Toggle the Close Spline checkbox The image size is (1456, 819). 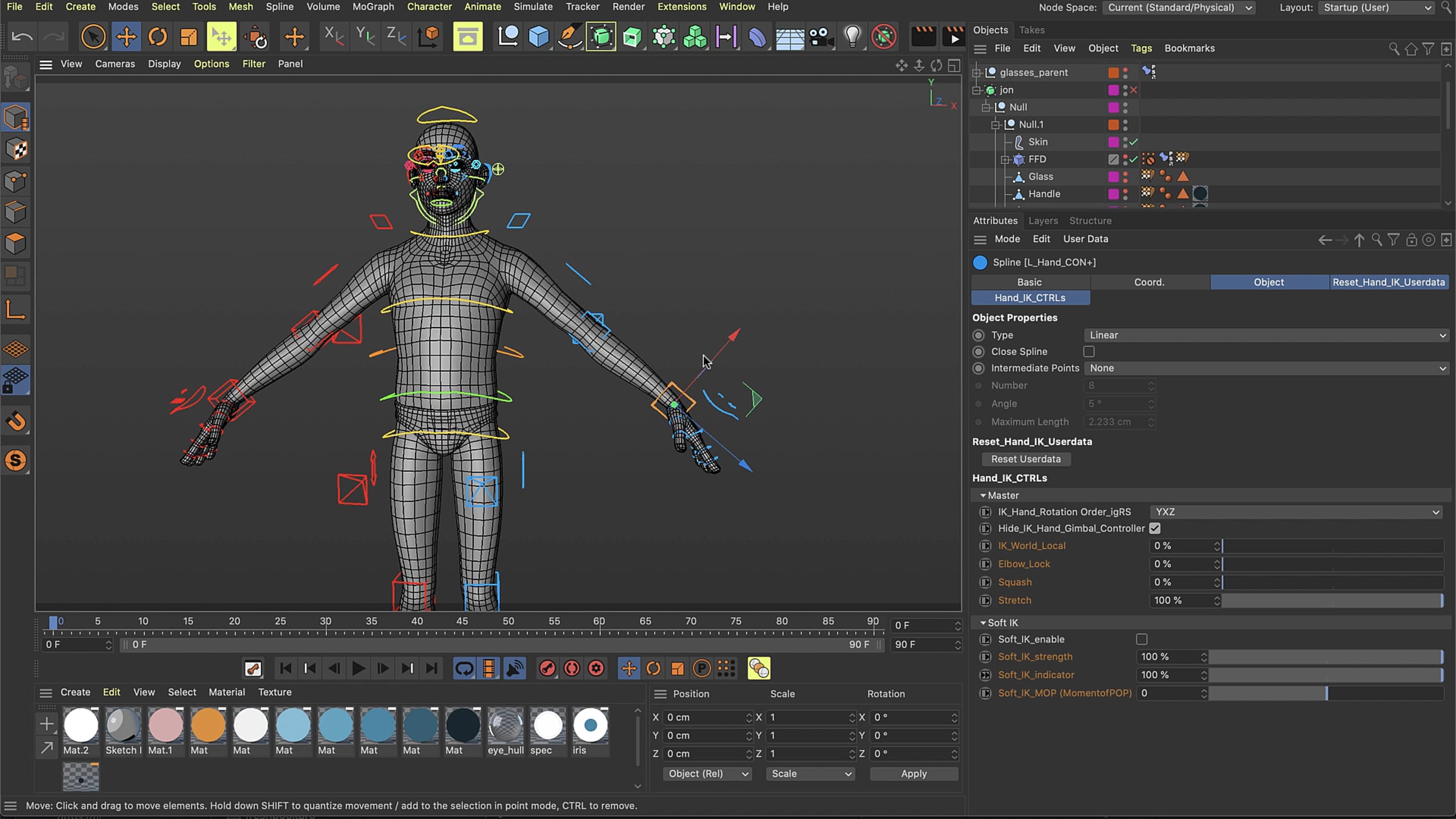point(1089,352)
